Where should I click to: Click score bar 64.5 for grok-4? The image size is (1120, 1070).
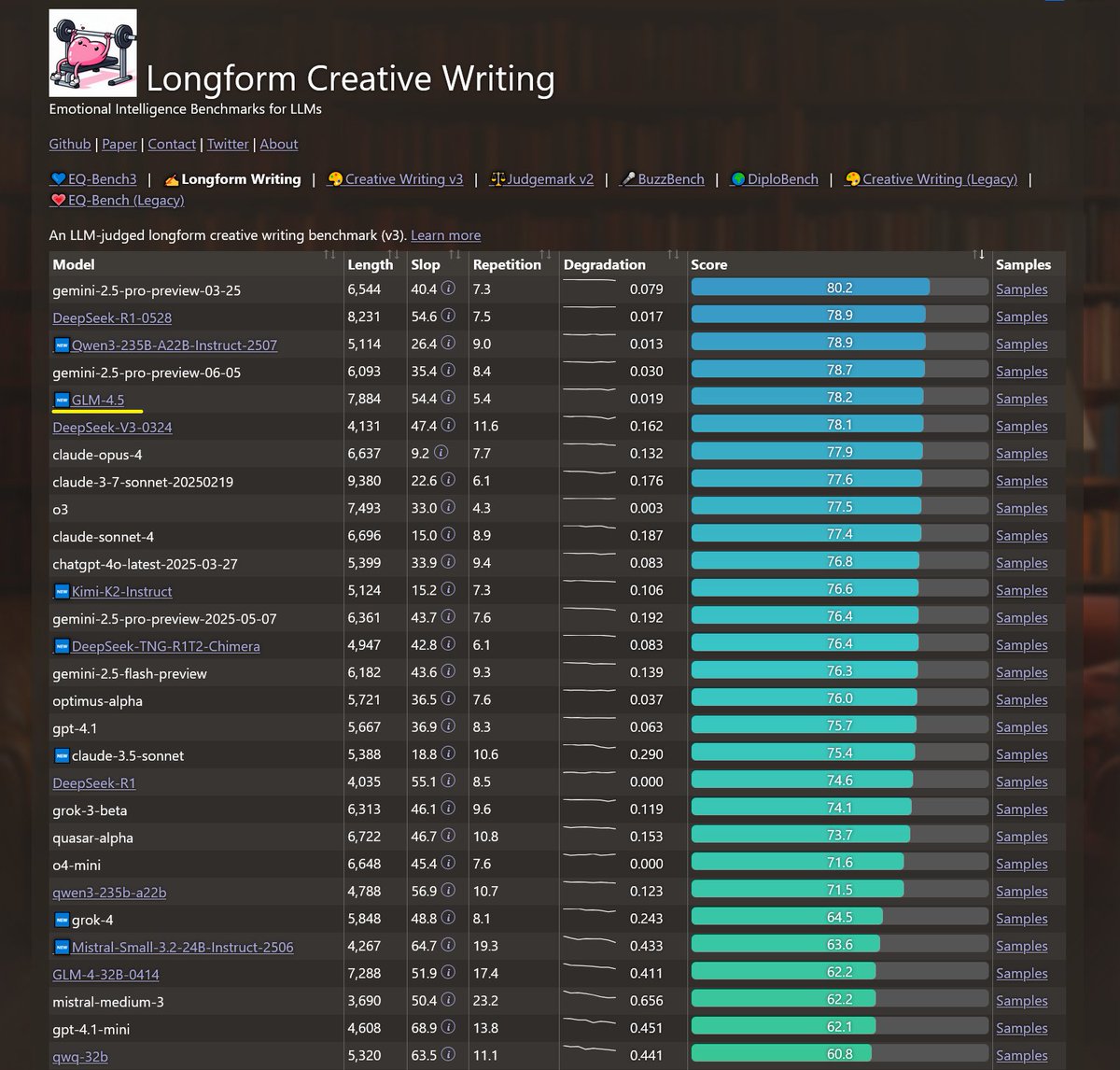[839, 917]
